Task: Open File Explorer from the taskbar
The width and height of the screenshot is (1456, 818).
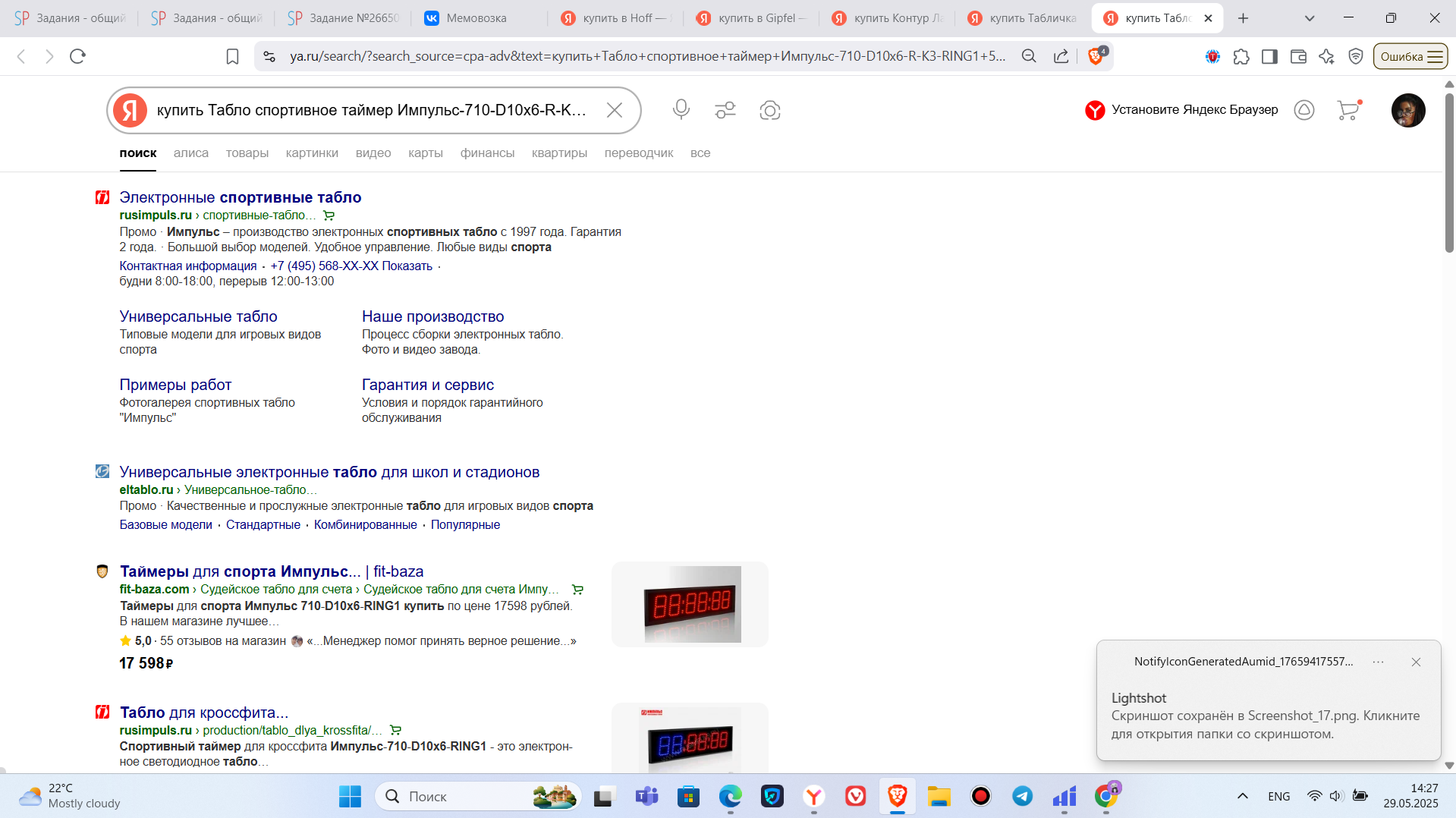Action: point(939,797)
